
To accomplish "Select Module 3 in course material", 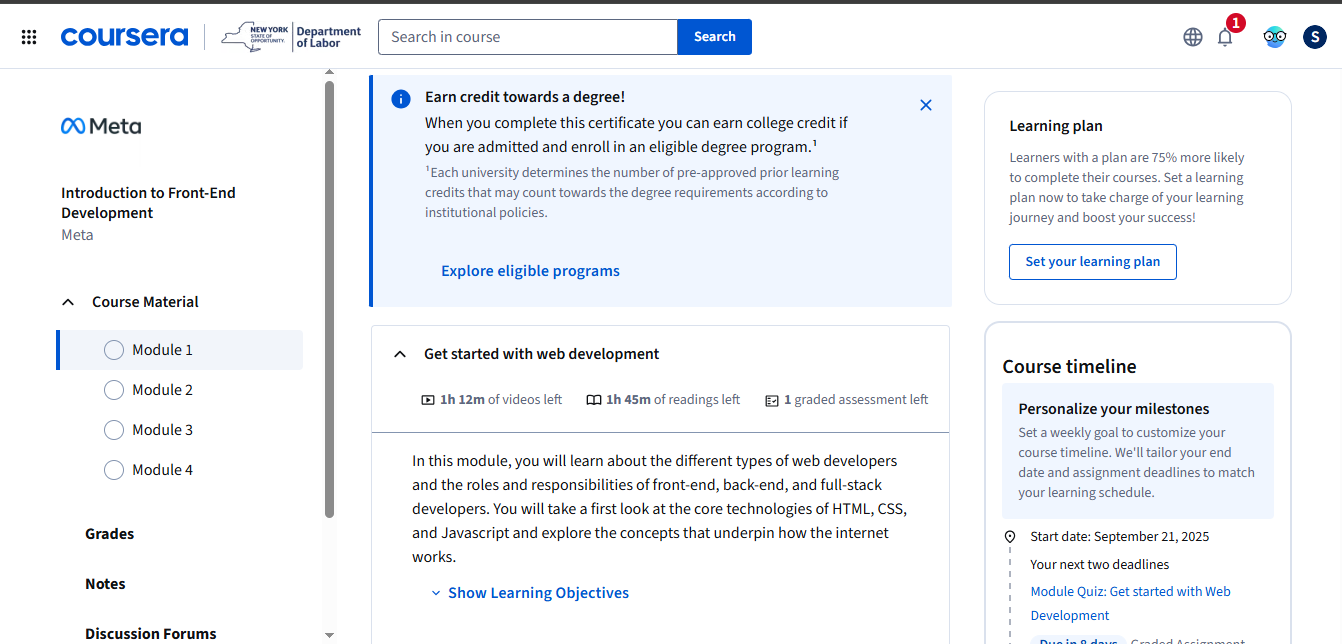I will (162, 430).
